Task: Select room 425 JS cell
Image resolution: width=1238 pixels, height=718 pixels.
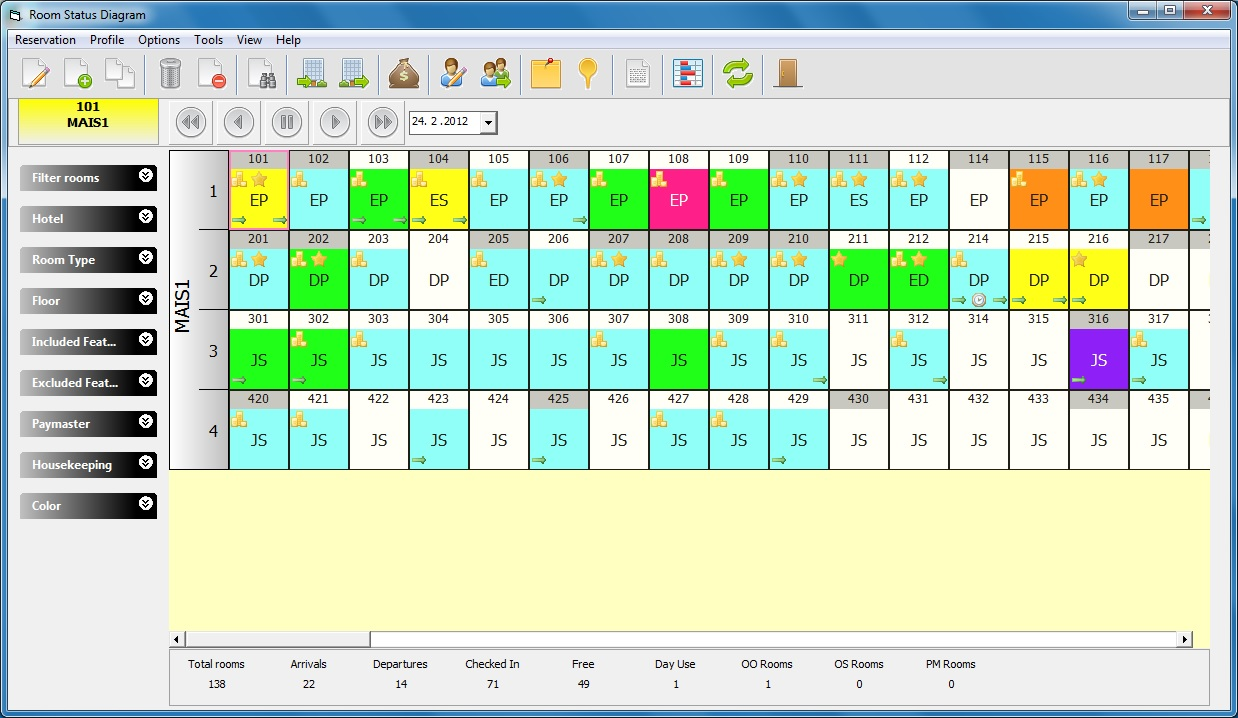Action: pos(559,430)
